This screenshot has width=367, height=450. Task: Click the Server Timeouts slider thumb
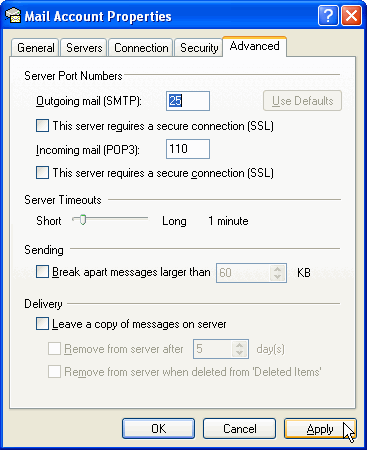(82, 220)
